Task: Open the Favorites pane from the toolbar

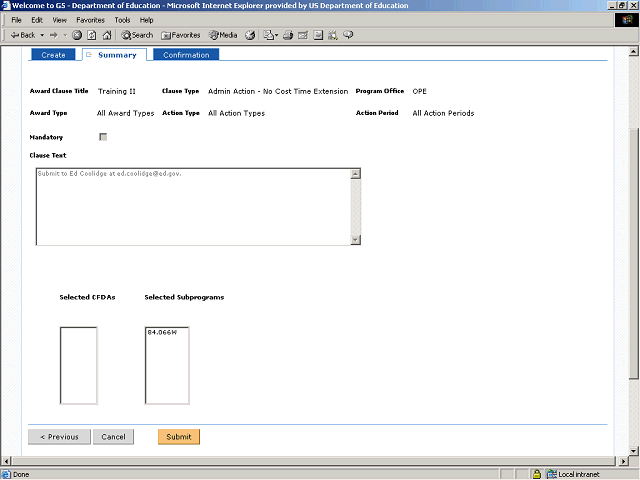Action: [181, 35]
